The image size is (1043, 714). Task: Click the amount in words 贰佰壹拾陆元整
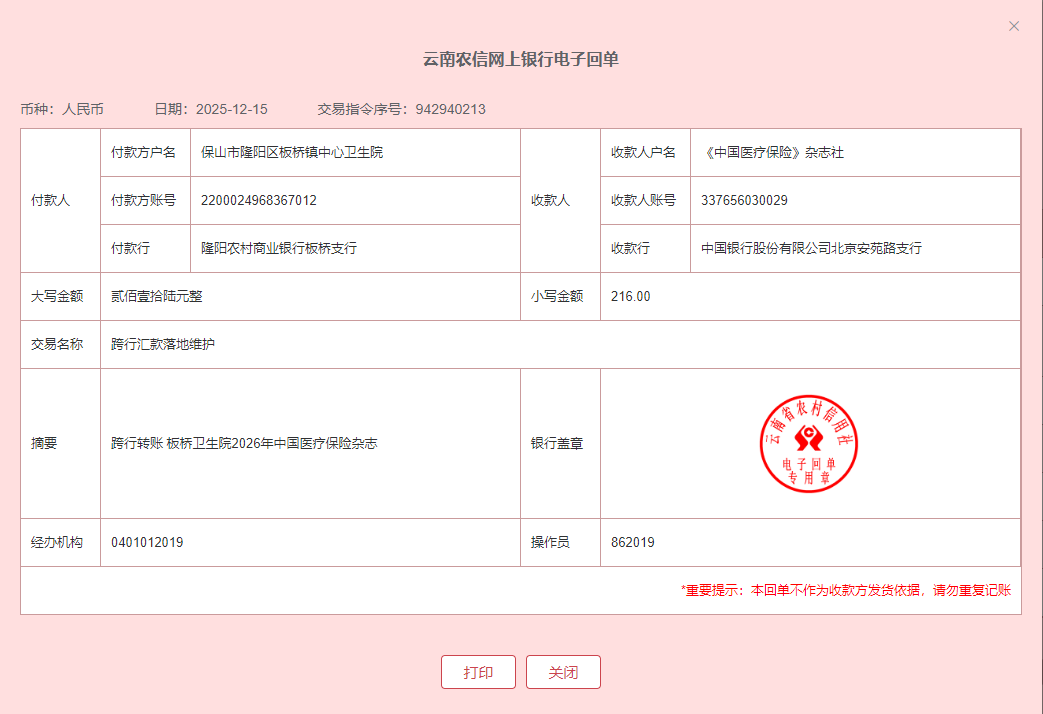coord(157,297)
